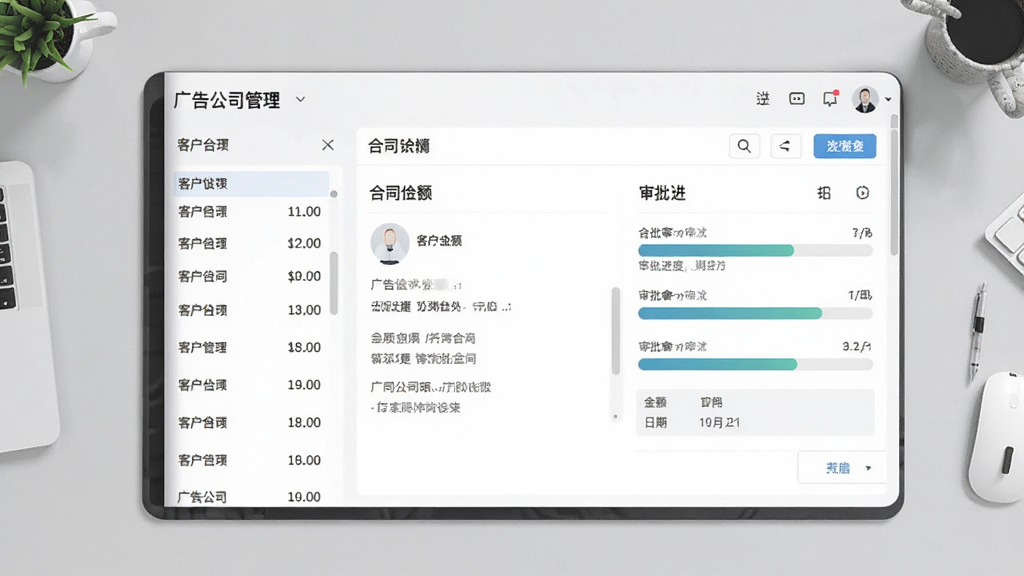Click the character glyph icon left of the rectangle icon
Screen dimensions: 1024x576
(x=763, y=99)
